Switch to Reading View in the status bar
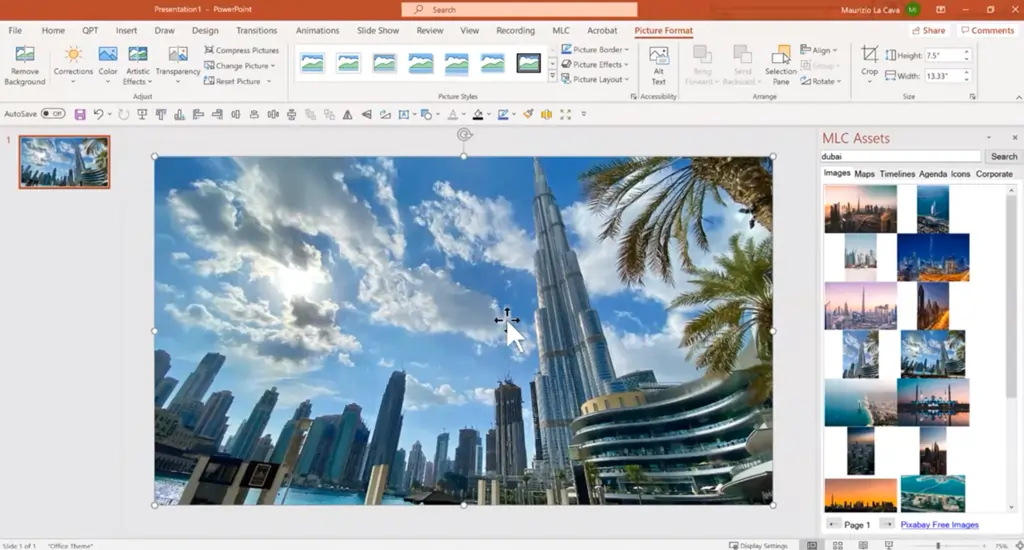The image size is (1024, 550). click(863, 545)
